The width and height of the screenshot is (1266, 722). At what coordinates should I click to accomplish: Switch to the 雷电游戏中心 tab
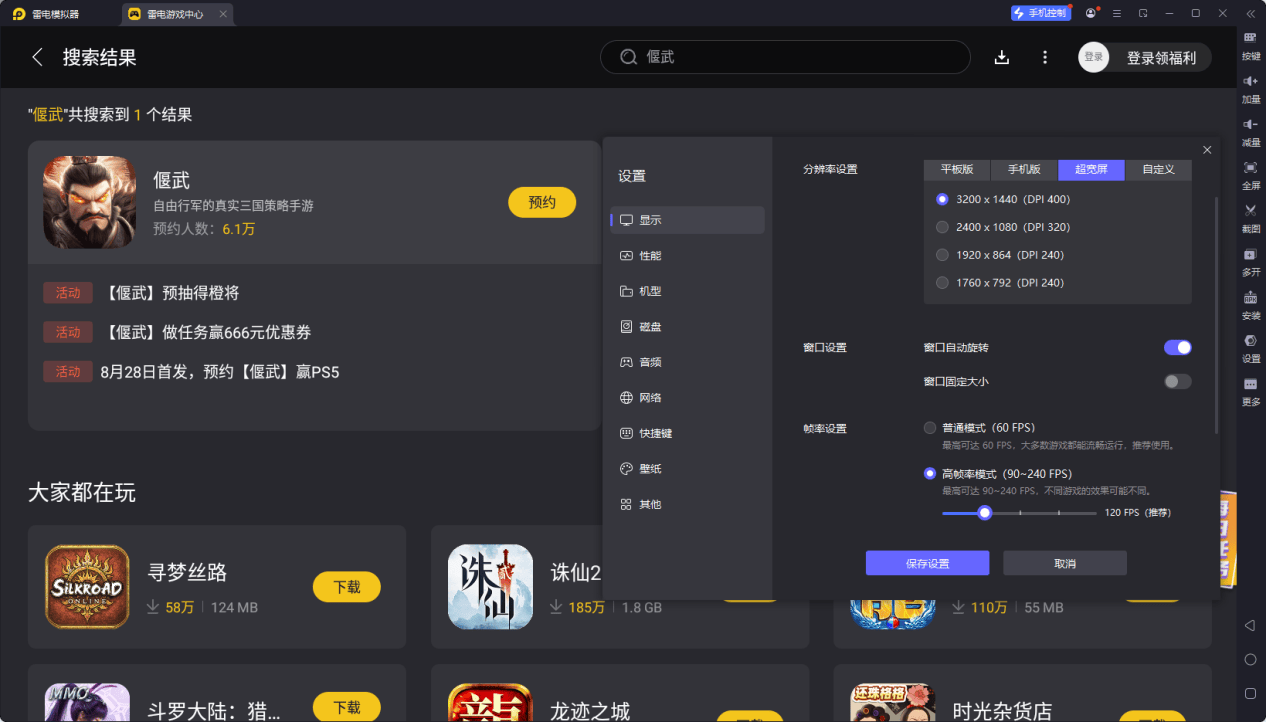point(176,13)
